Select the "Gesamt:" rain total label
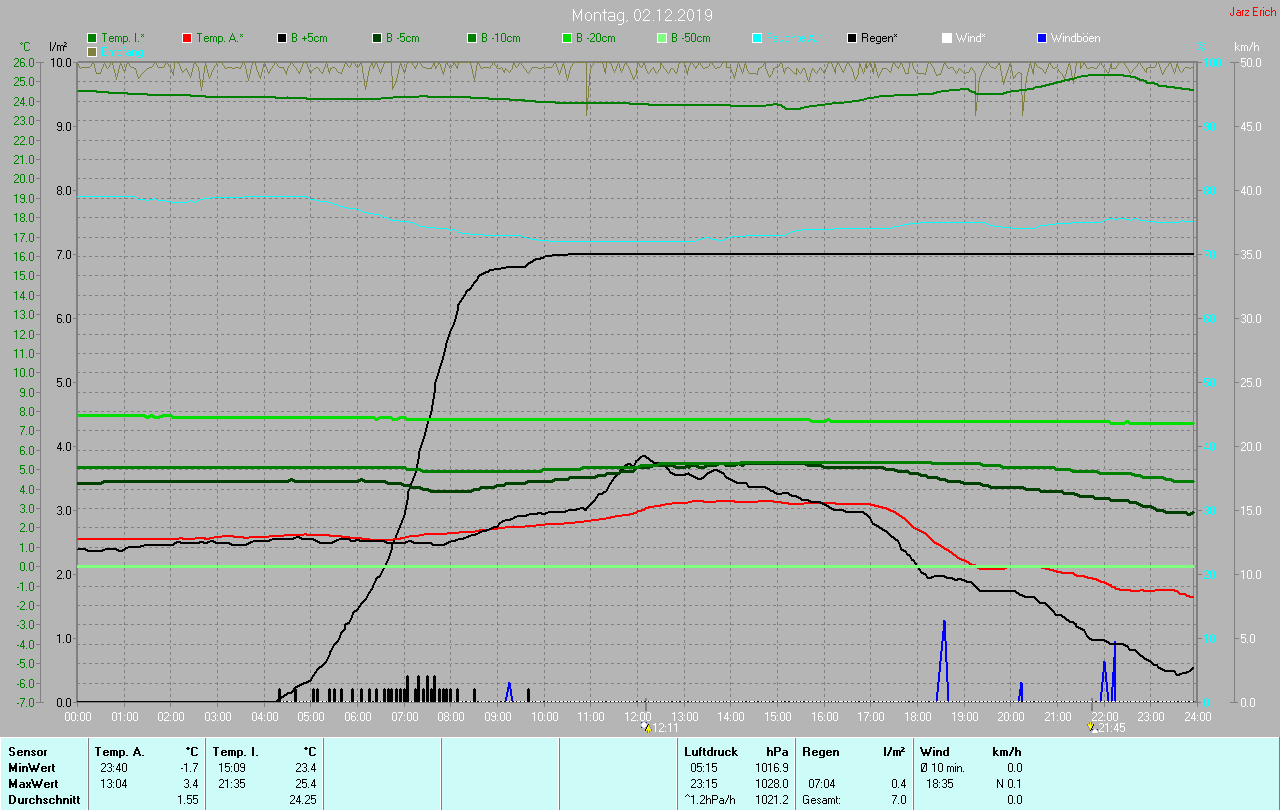Viewport: 1280px width, 810px height. coord(822,800)
